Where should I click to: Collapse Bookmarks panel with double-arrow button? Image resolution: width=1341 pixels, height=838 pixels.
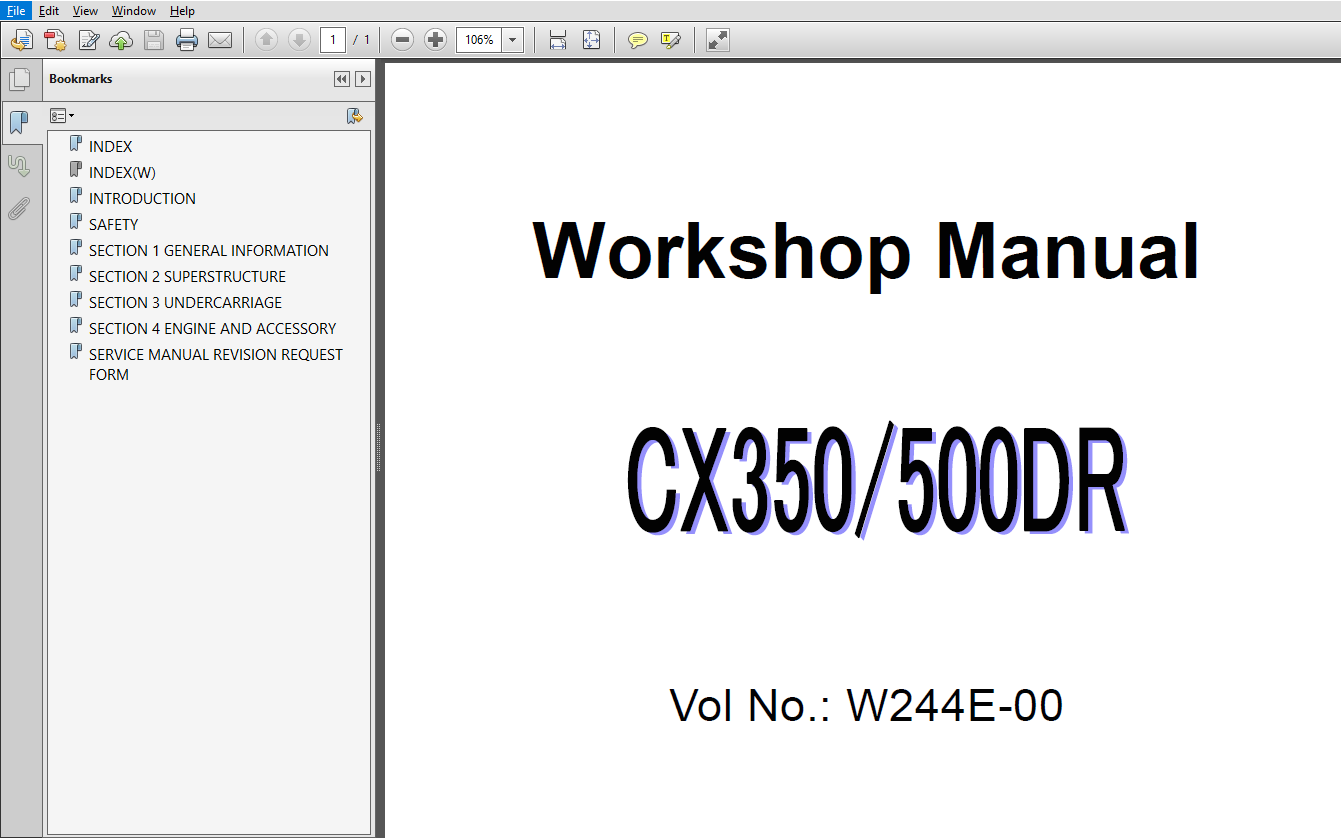[342, 79]
